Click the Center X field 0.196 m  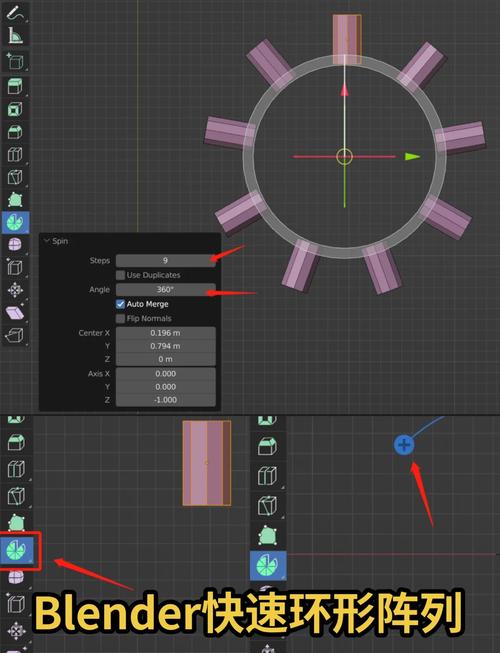(x=166, y=333)
